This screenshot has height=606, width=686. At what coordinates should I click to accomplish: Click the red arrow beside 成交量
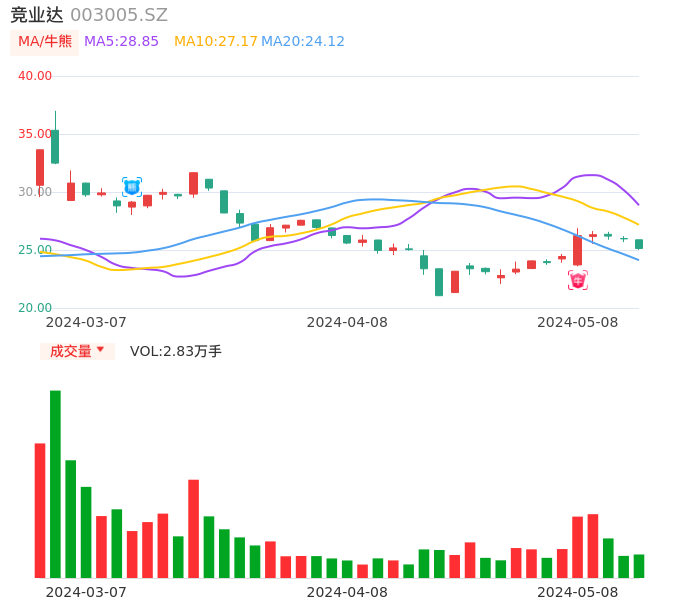click(x=100, y=350)
